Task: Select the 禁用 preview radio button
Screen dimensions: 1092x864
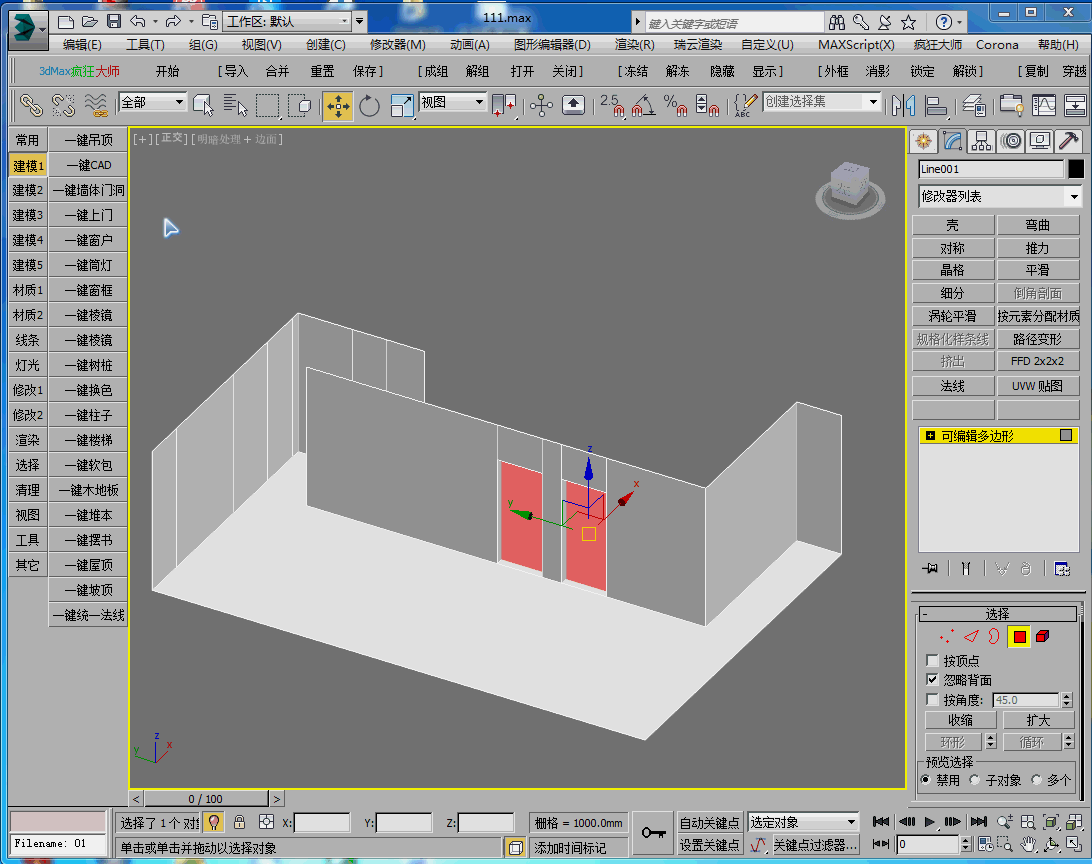Action: click(x=926, y=780)
